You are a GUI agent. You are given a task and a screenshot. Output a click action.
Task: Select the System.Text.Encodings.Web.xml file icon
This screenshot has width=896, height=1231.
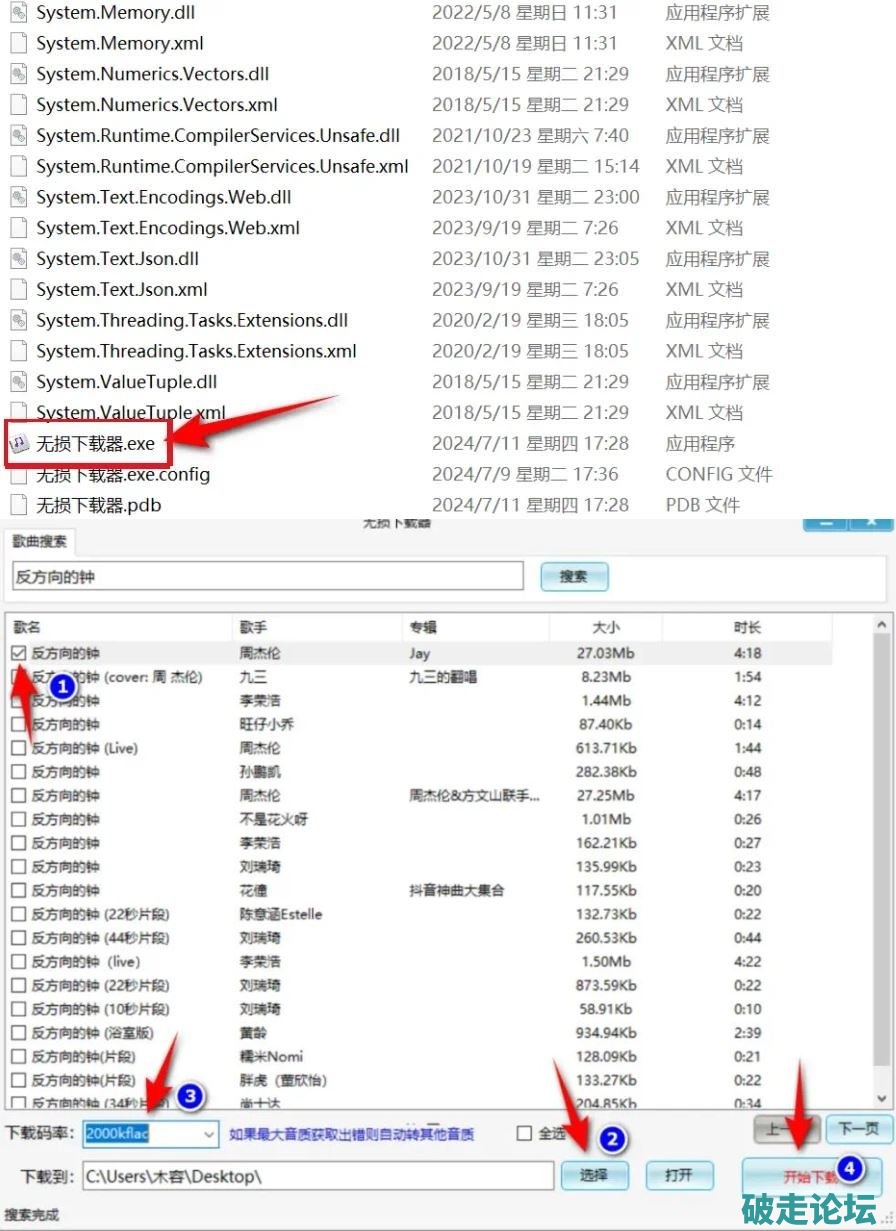(18, 228)
